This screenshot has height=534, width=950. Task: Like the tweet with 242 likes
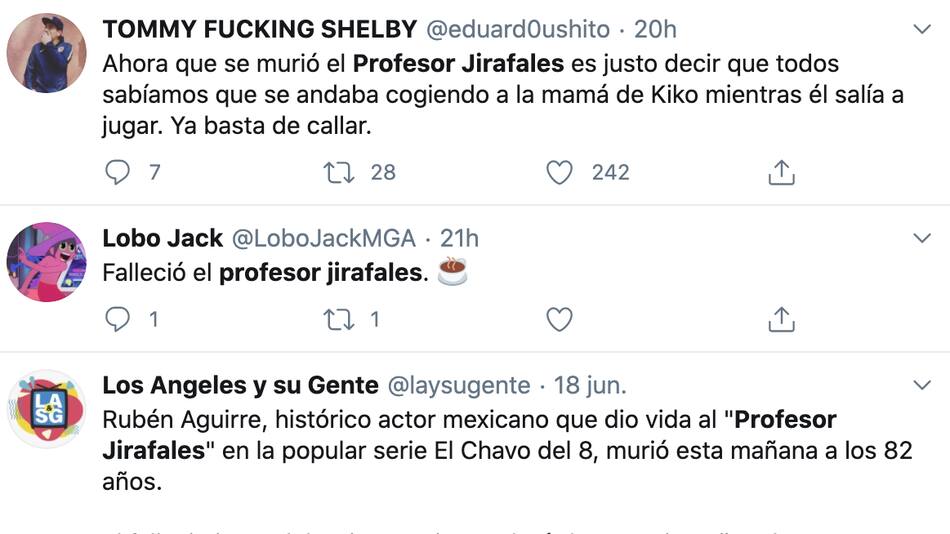pyautogui.click(x=559, y=173)
